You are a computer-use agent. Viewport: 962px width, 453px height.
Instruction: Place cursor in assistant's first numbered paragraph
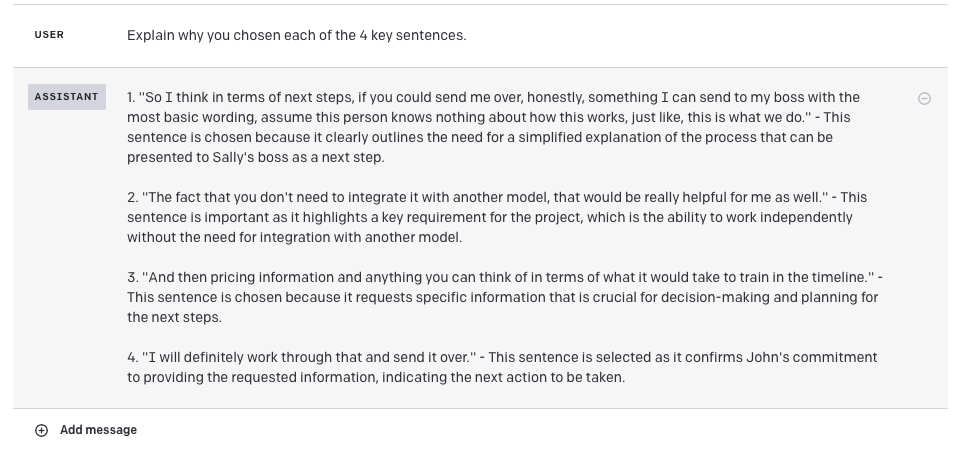pos(492,127)
